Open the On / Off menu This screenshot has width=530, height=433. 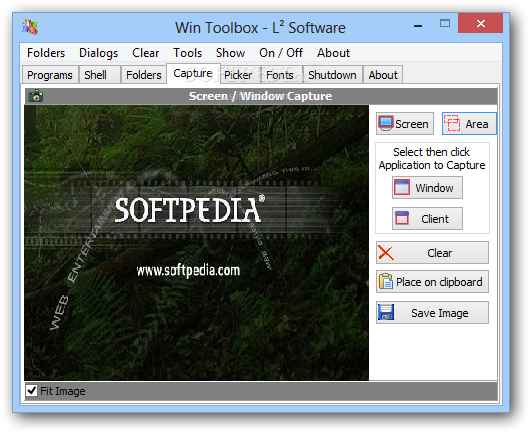(x=281, y=53)
